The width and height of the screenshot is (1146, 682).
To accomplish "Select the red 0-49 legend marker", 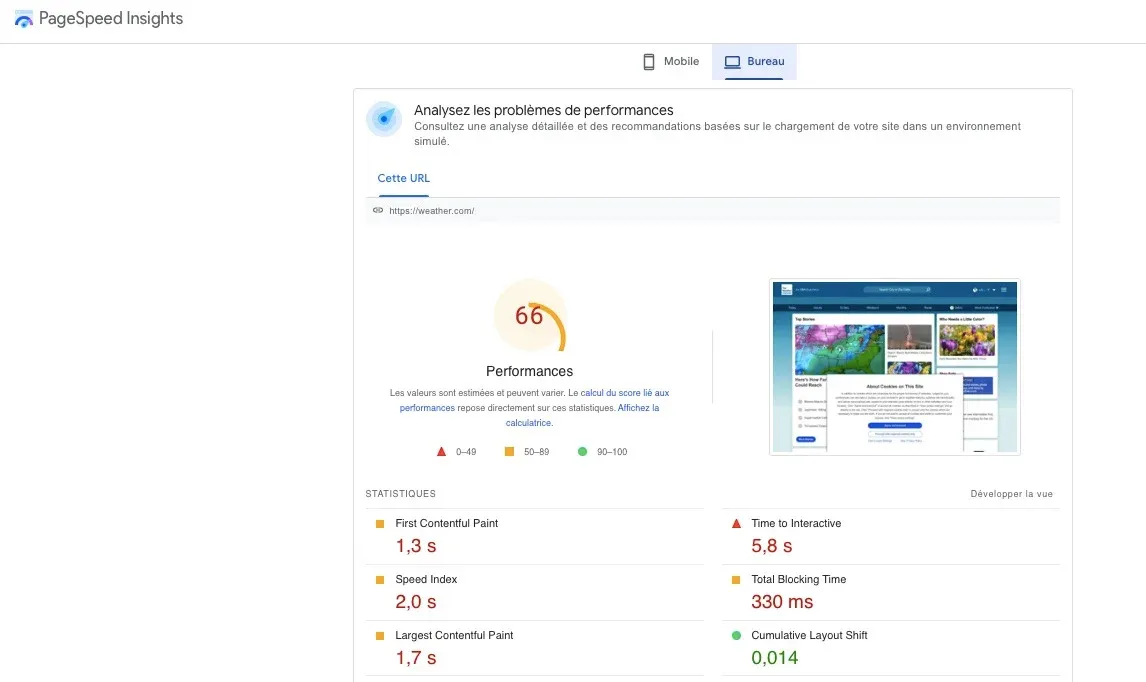I will (x=442, y=451).
